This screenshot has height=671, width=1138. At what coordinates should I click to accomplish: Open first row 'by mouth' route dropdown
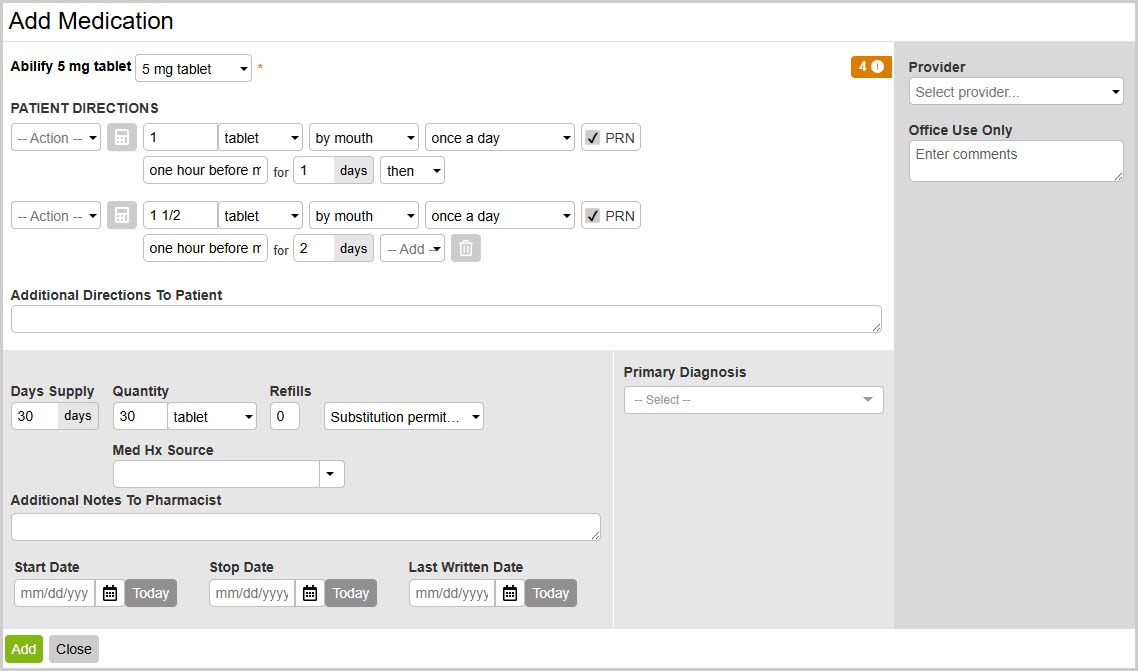[x=364, y=138]
